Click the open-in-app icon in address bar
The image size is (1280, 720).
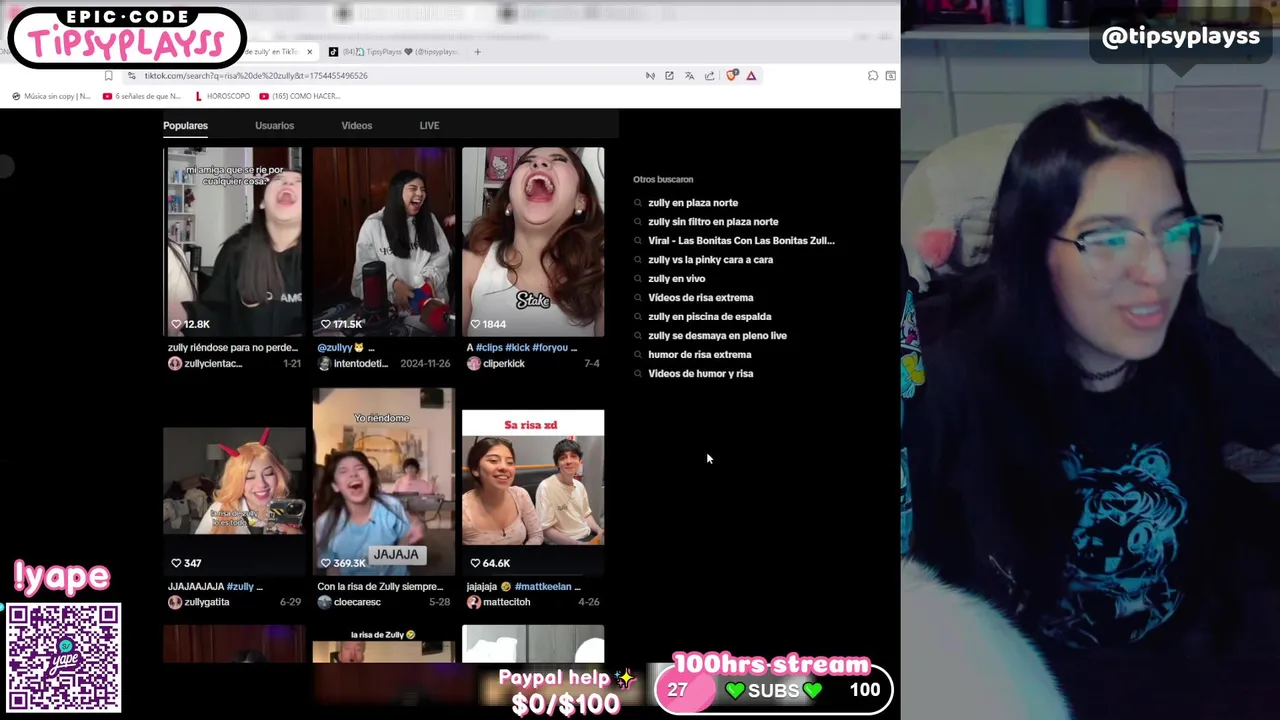click(669, 75)
